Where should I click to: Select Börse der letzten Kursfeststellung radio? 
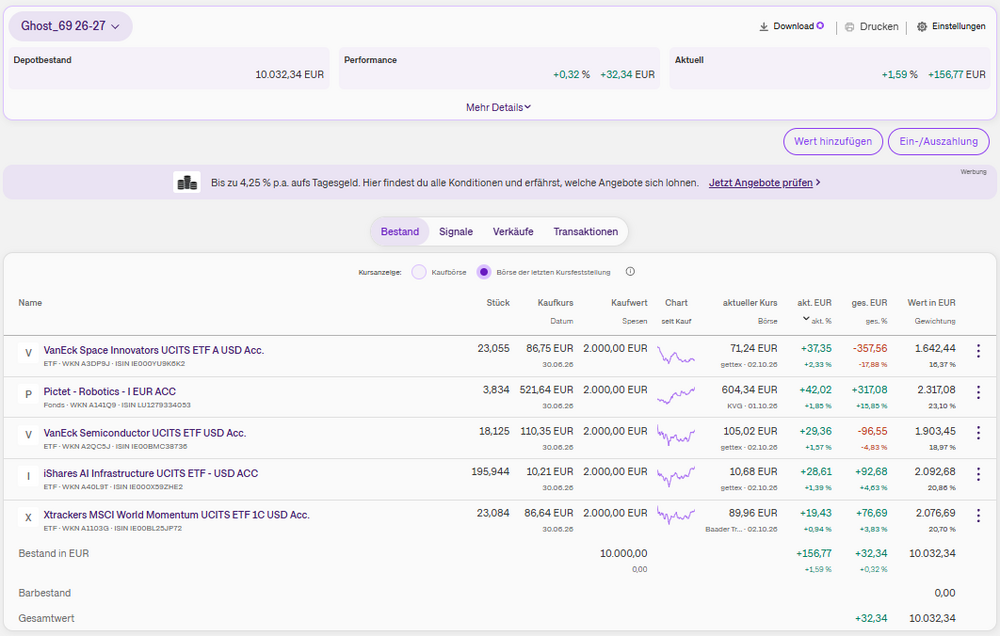(x=484, y=272)
